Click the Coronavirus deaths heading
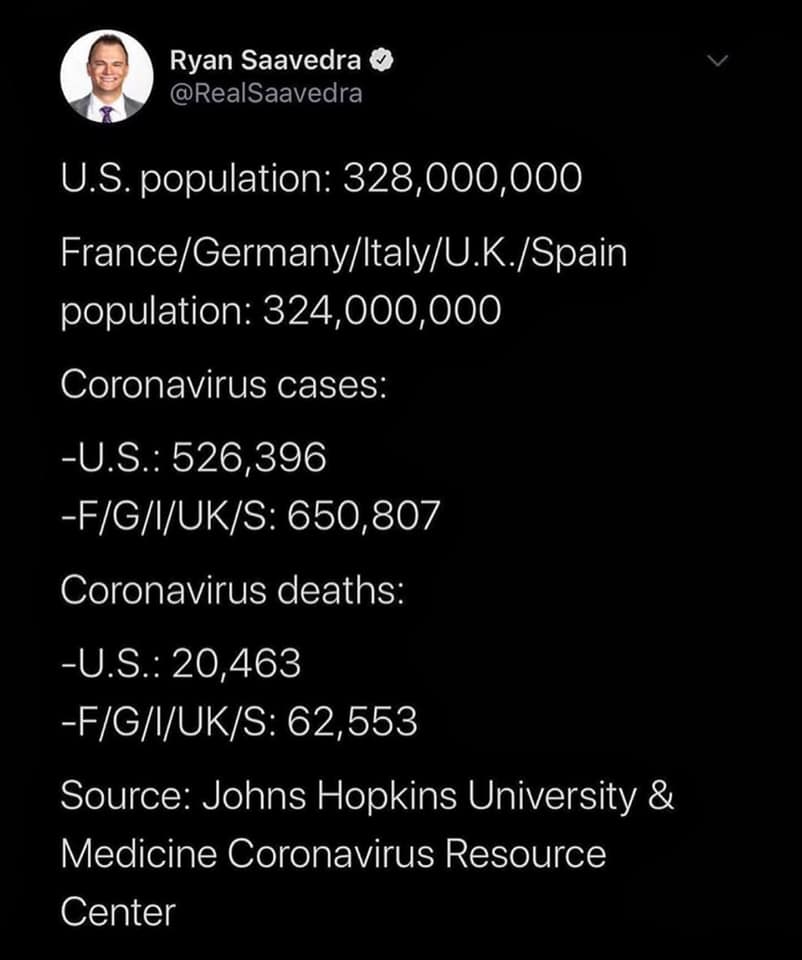Image resolution: width=802 pixels, height=960 pixels. (x=233, y=591)
